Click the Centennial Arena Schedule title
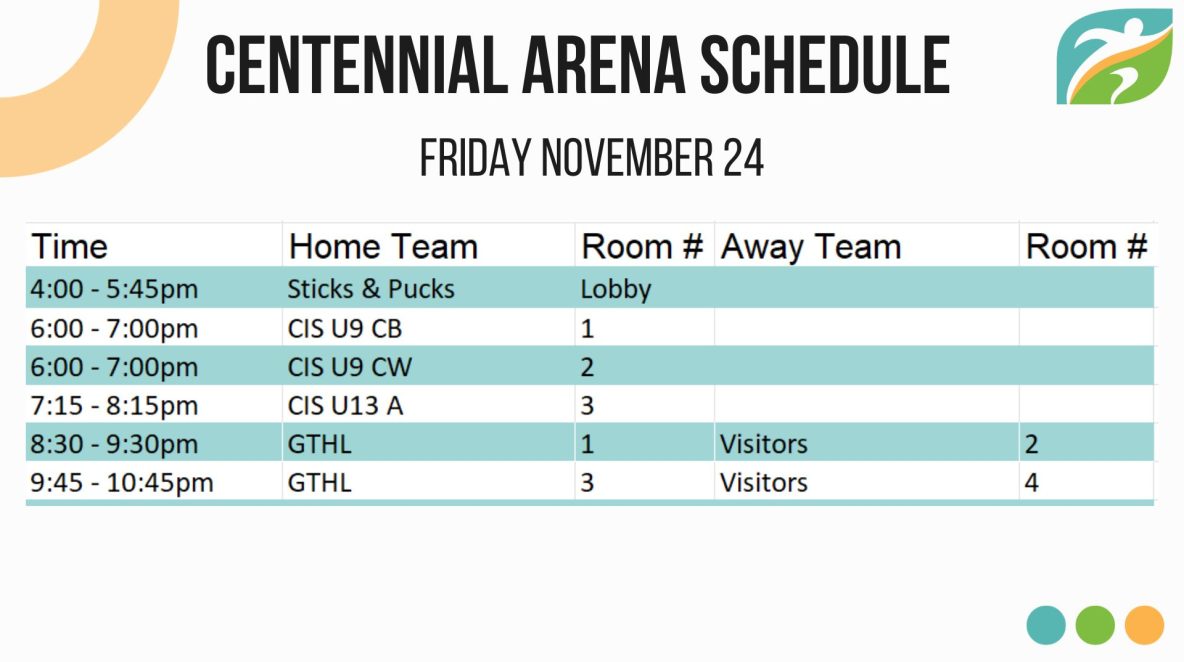The width and height of the screenshot is (1184, 662). click(x=577, y=65)
